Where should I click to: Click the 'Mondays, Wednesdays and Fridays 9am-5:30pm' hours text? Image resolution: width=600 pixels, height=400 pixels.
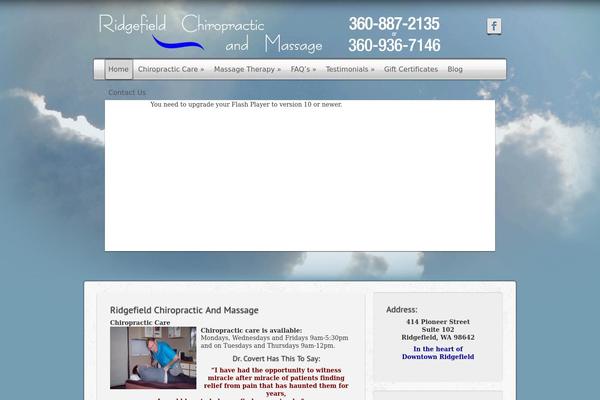[274, 338]
